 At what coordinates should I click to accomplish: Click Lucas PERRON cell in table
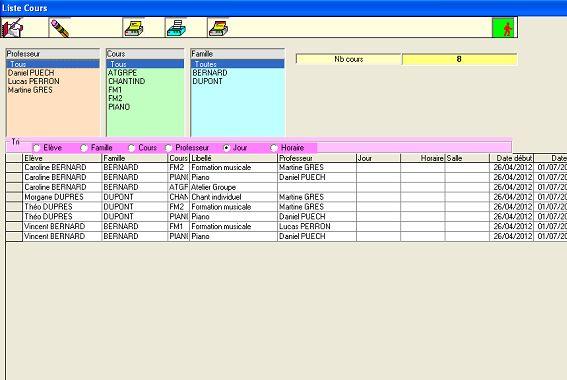point(317,226)
